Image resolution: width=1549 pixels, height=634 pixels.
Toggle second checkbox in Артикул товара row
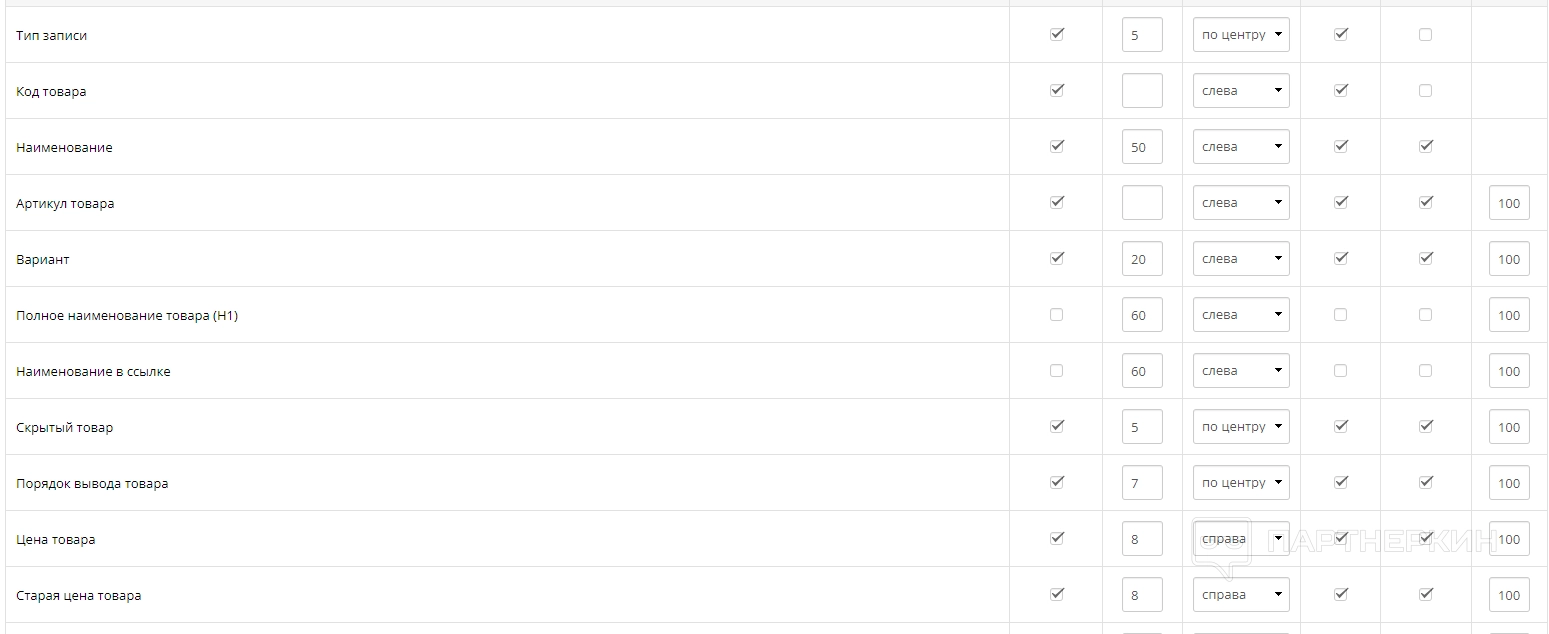1341,202
